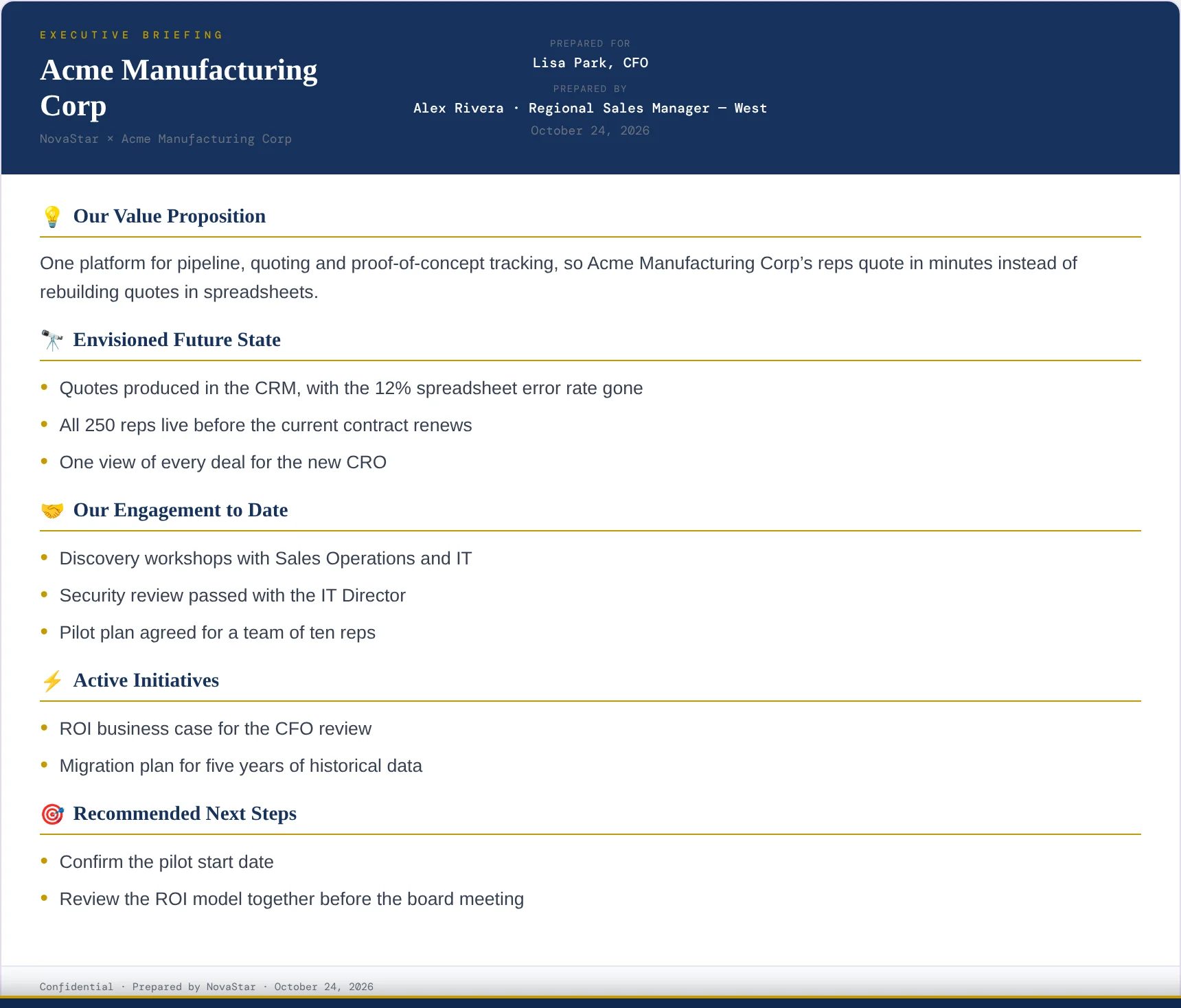Image resolution: width=1181 pixels, height=1008 pixels.
Task: Click the handshake icon beside Our Engagement to Date
Action: point(52,510)
